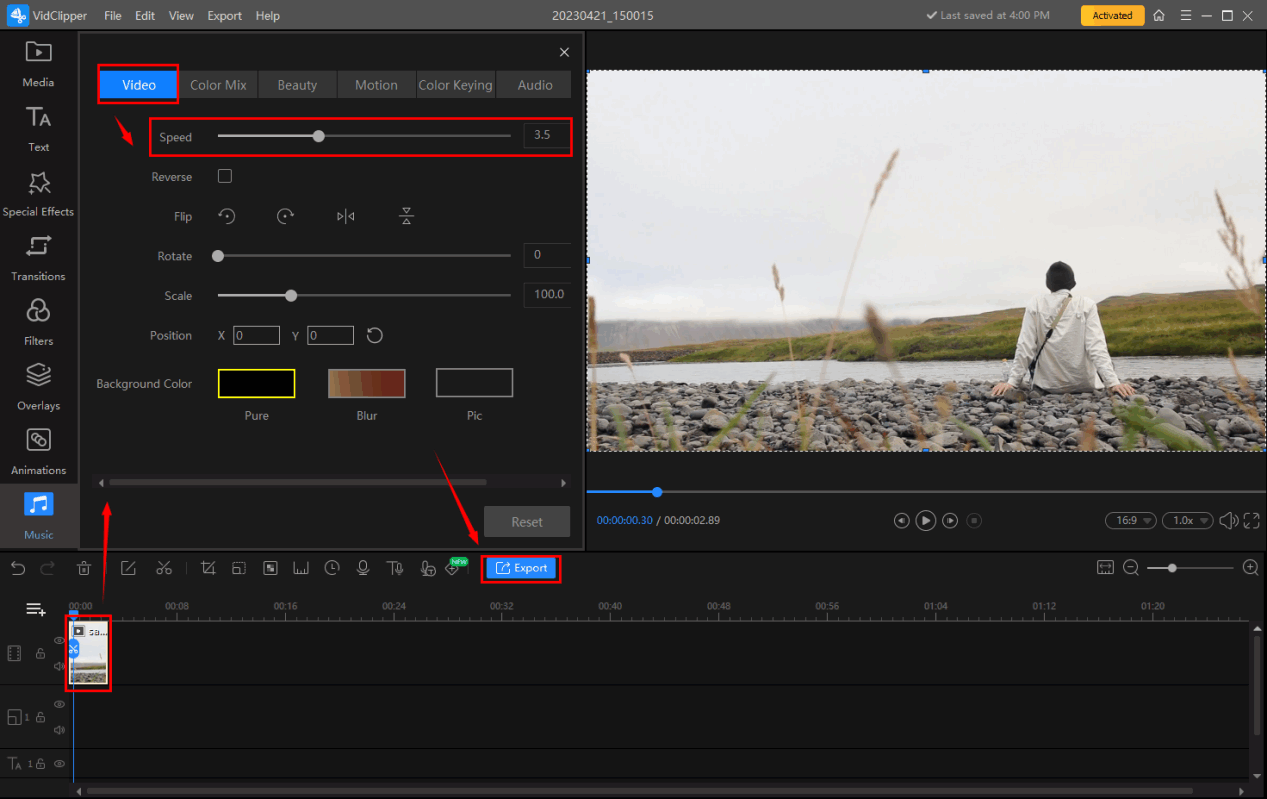Lock the text track
The width and height of the screenshot is (1267, 799).
40,764
